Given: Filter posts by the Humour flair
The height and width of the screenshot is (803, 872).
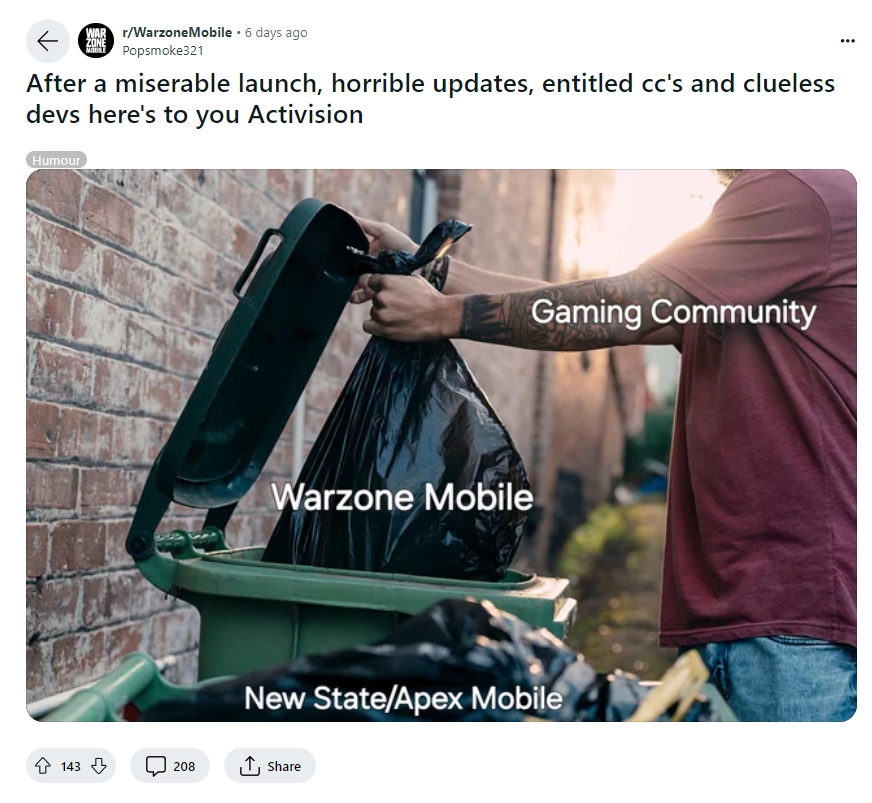Looking at the screenshot, I should click(56, 160).
